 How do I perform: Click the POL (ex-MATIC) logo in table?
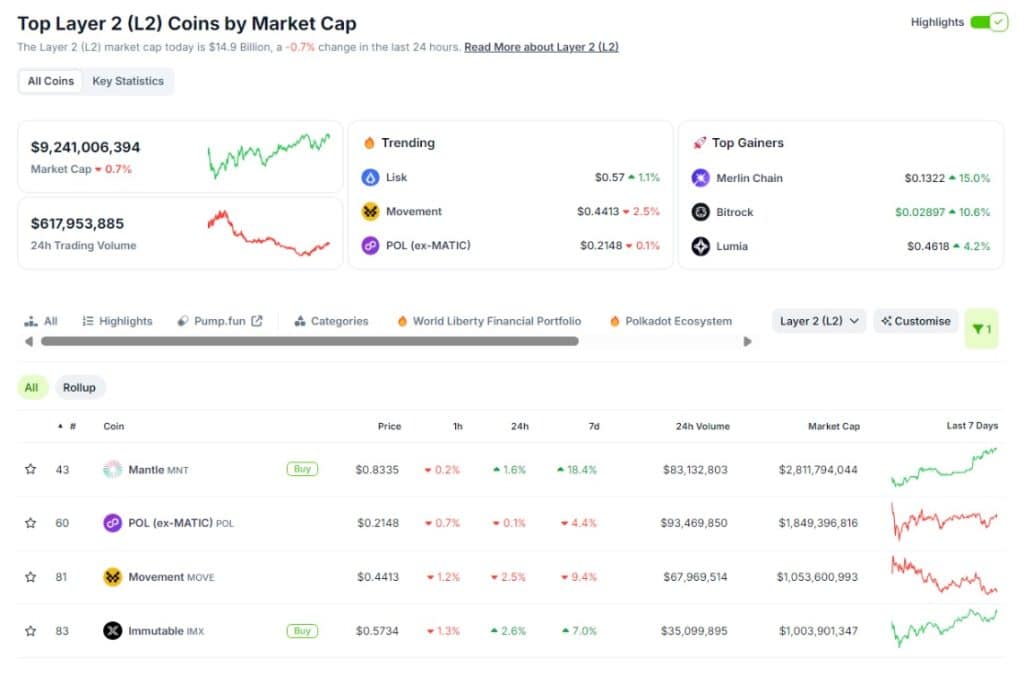pos(112,523)
